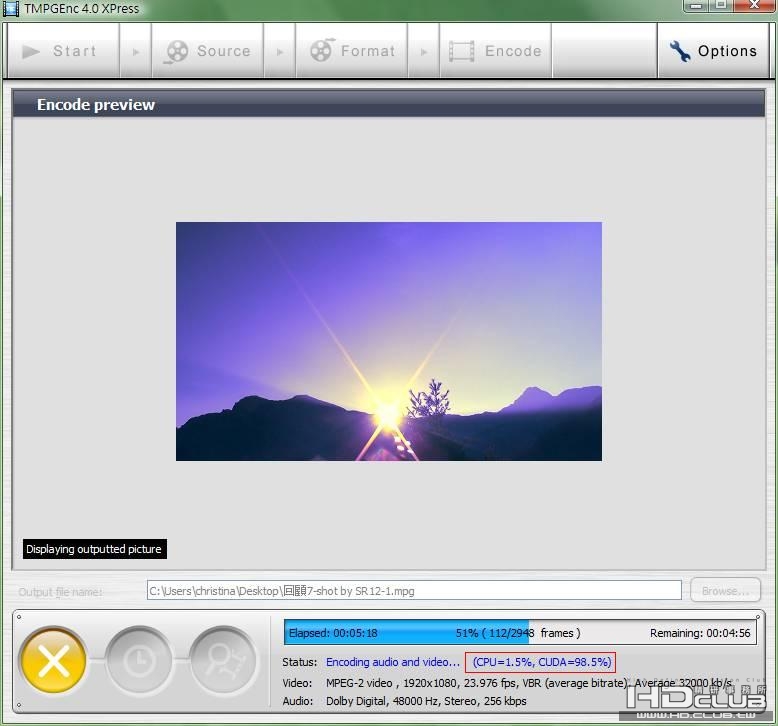The image size is (778, 726).
Task: Go to the Source stage tab
Action: pos(207,51)
